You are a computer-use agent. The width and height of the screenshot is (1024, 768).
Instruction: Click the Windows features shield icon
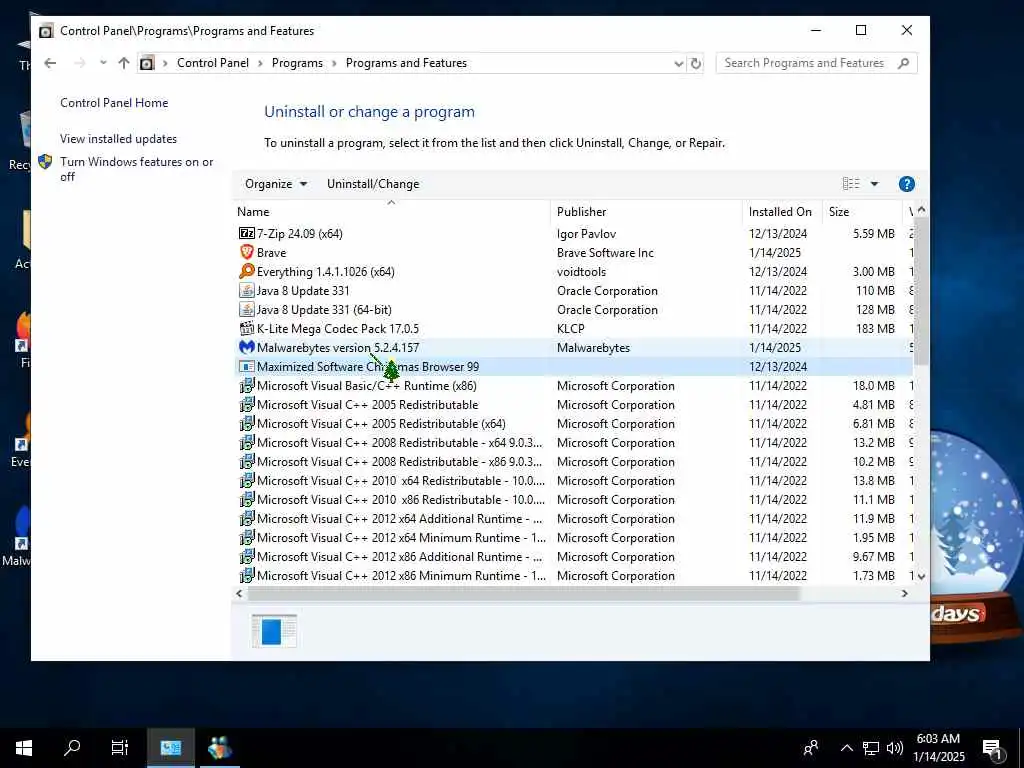tap(45, 161)
